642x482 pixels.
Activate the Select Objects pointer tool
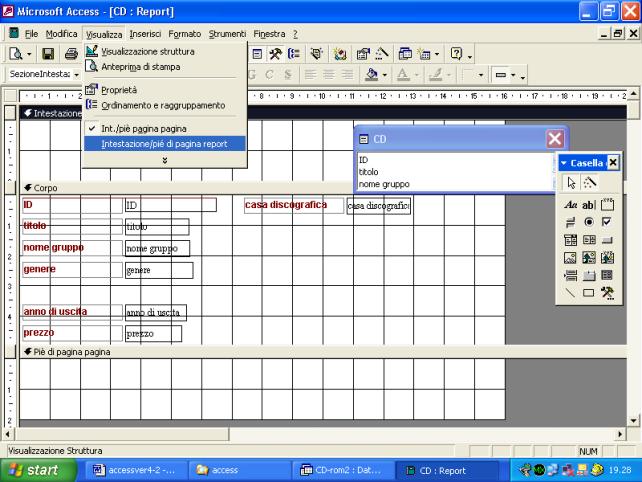coord(571,183)
